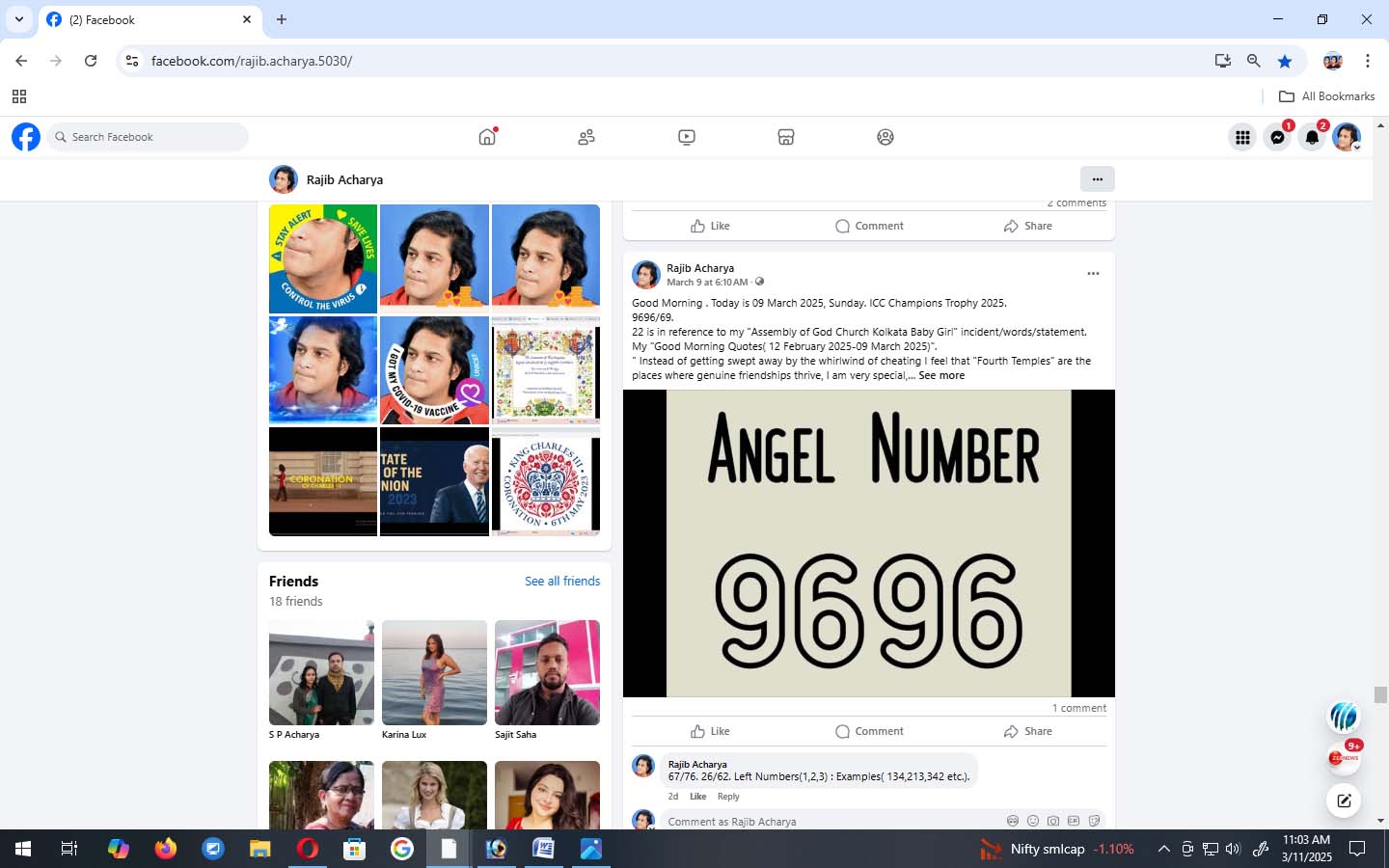This screenshot has height=868, width=1389.
Task: Insert GIF in comment box
Action: (1074, 821)
